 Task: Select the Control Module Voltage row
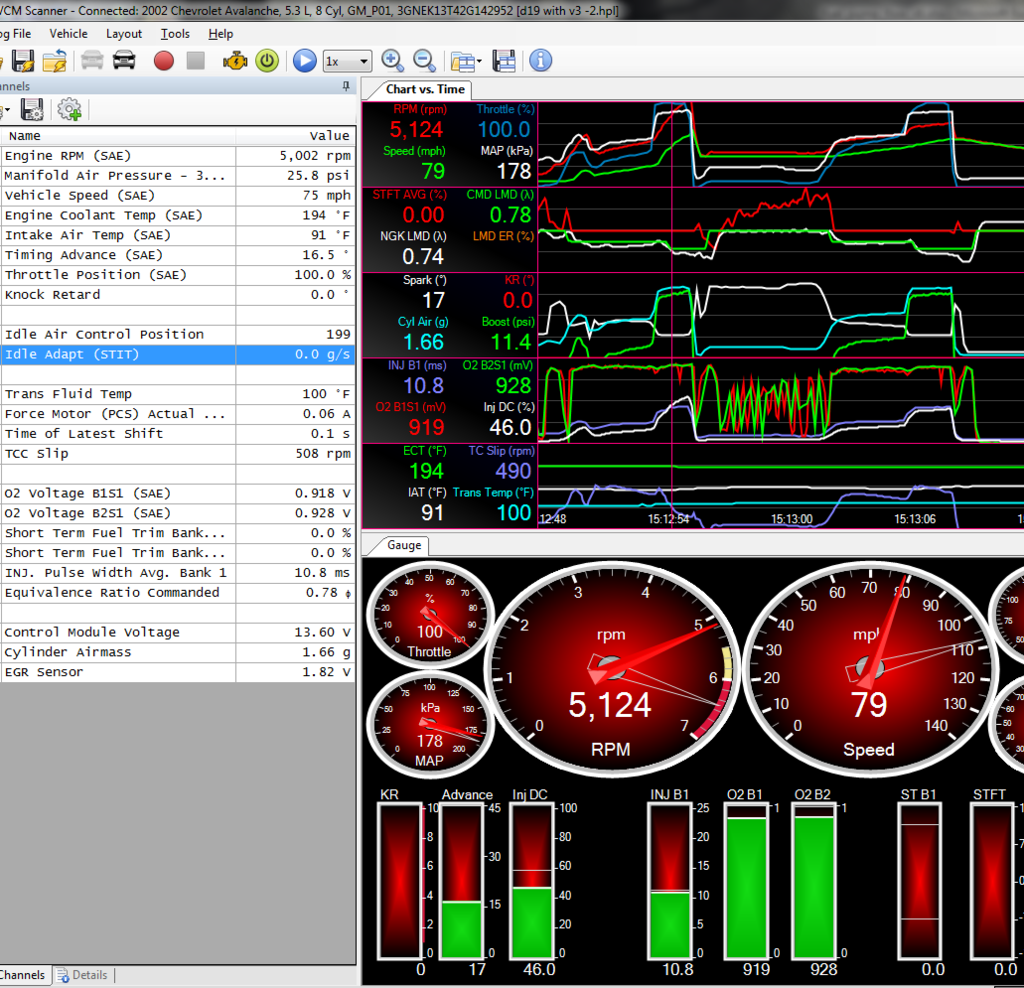coord(178,633)
